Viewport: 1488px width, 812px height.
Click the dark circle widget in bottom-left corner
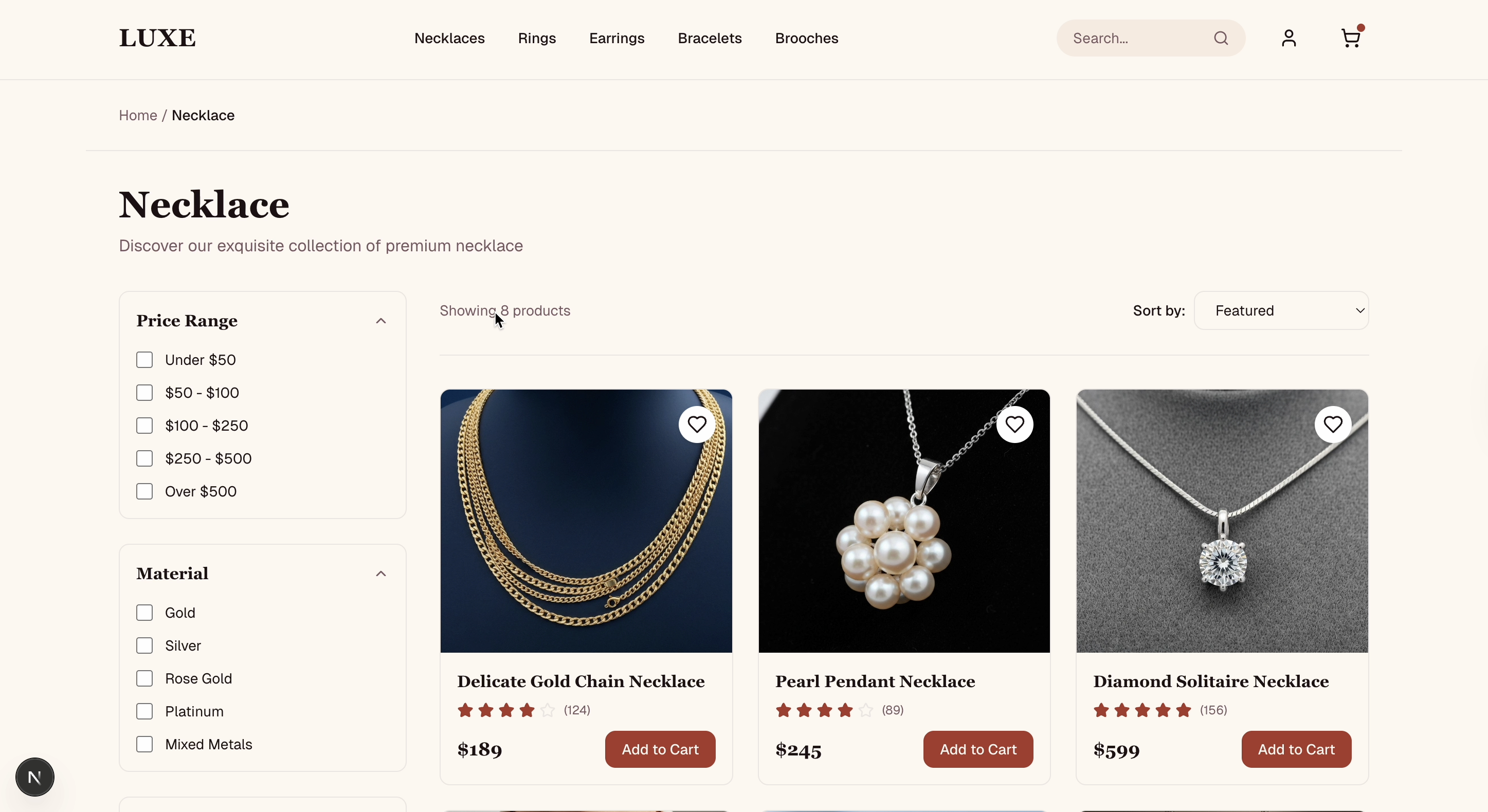coord(34,776)
